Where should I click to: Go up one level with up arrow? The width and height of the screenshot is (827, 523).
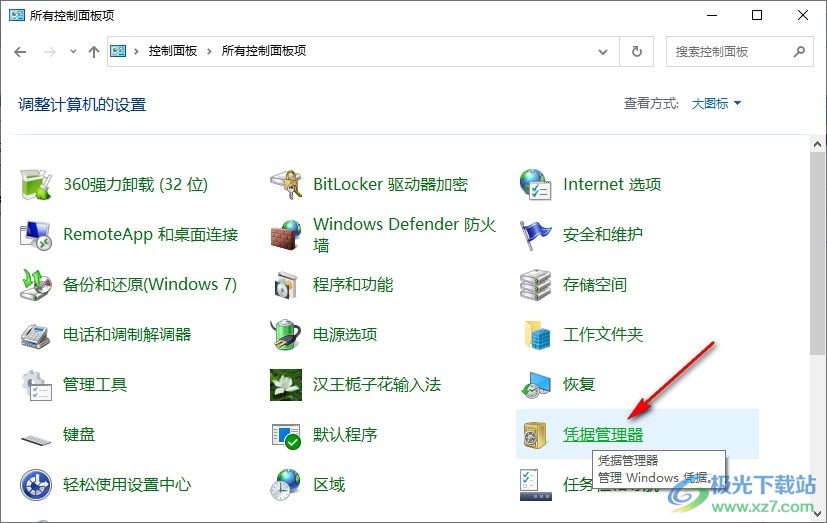pyautogui.click(x=94, y=52)
